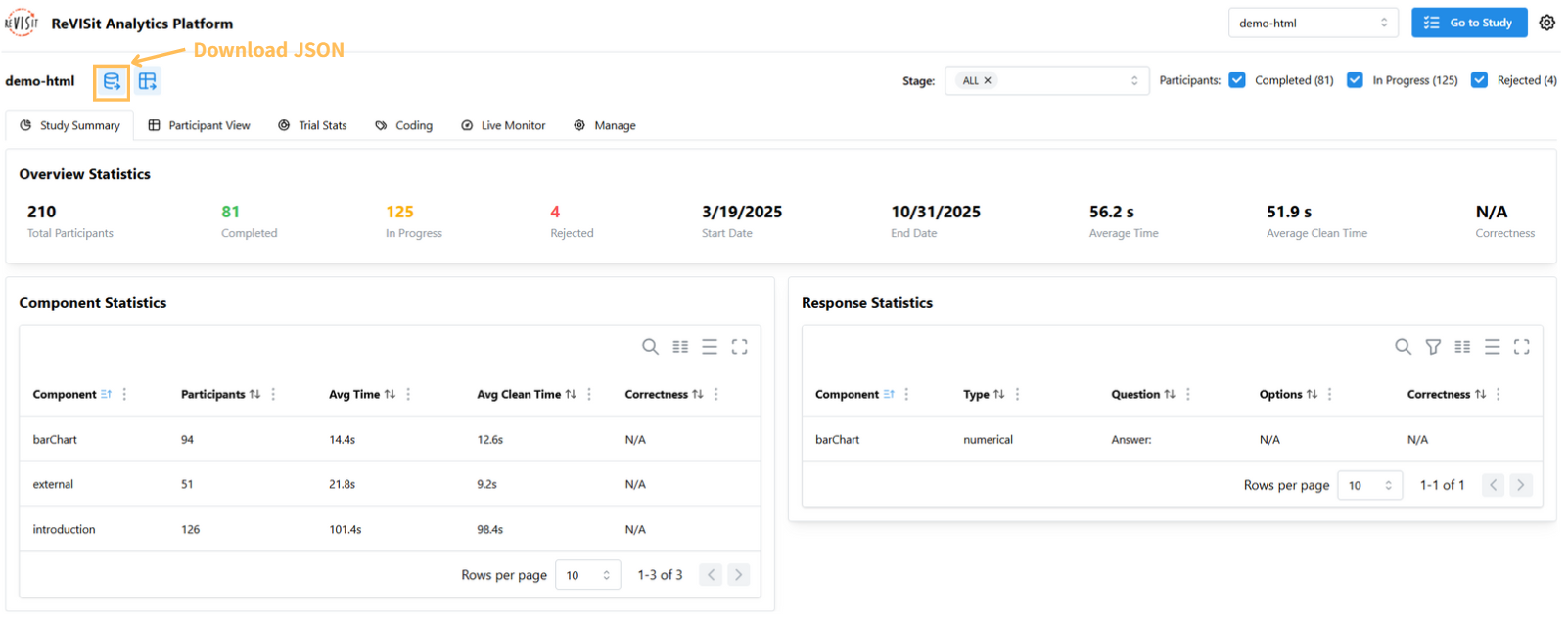The height and width of the screenshot is (621, 1568).
Task: Click the Download JSON database icon
Action: (112, 81)
